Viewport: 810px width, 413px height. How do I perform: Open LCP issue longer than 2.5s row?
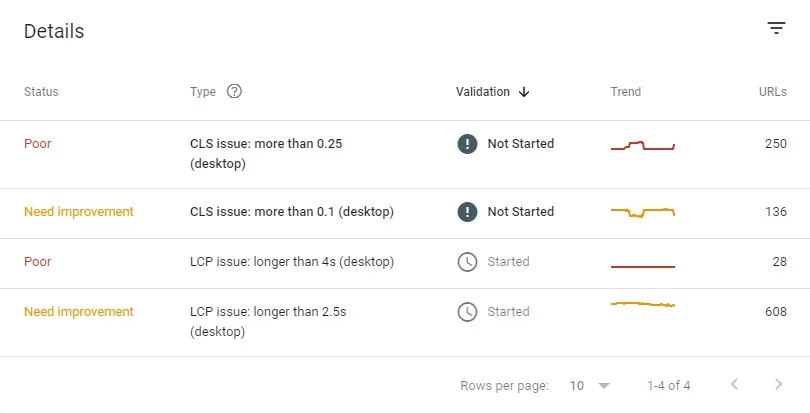[268, 322]
